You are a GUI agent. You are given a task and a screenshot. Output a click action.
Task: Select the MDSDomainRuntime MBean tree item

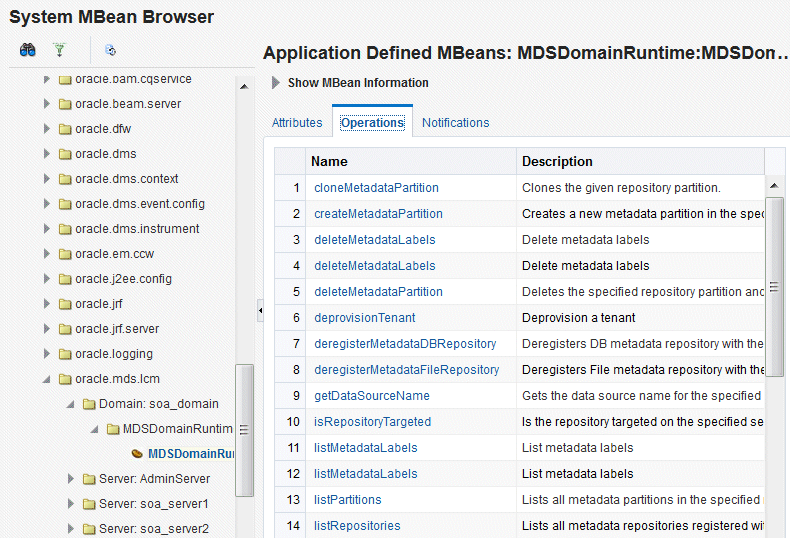191,454
